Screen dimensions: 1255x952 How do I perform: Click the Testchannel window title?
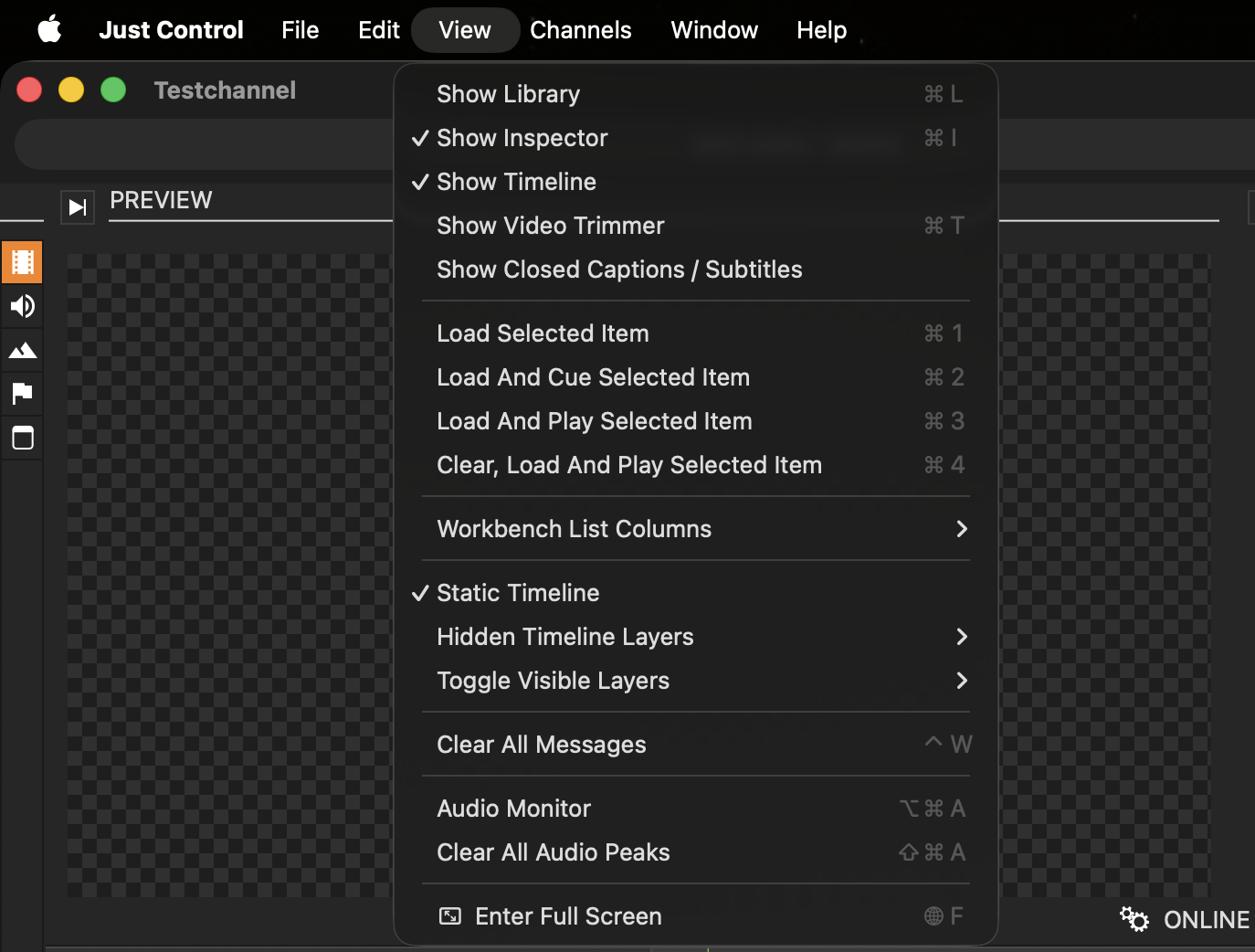tap(225, 90)
